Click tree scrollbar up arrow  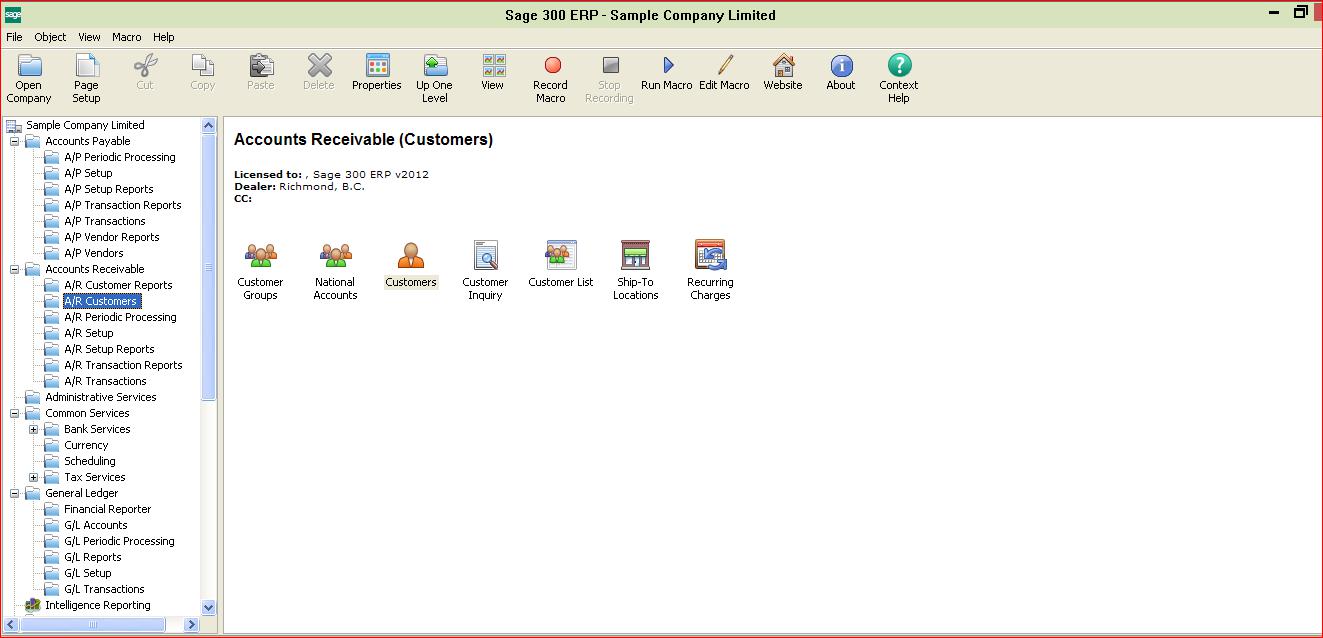pos(209,125)
